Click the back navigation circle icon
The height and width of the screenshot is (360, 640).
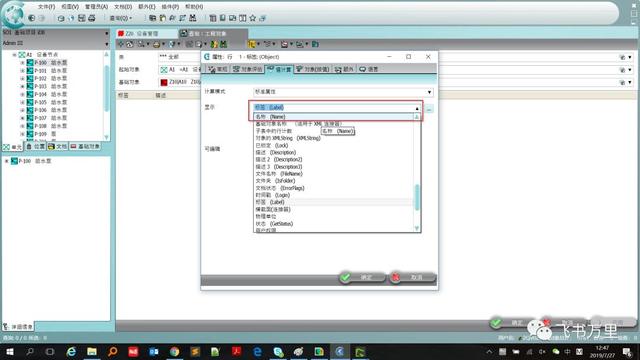(x=32, y=18)
